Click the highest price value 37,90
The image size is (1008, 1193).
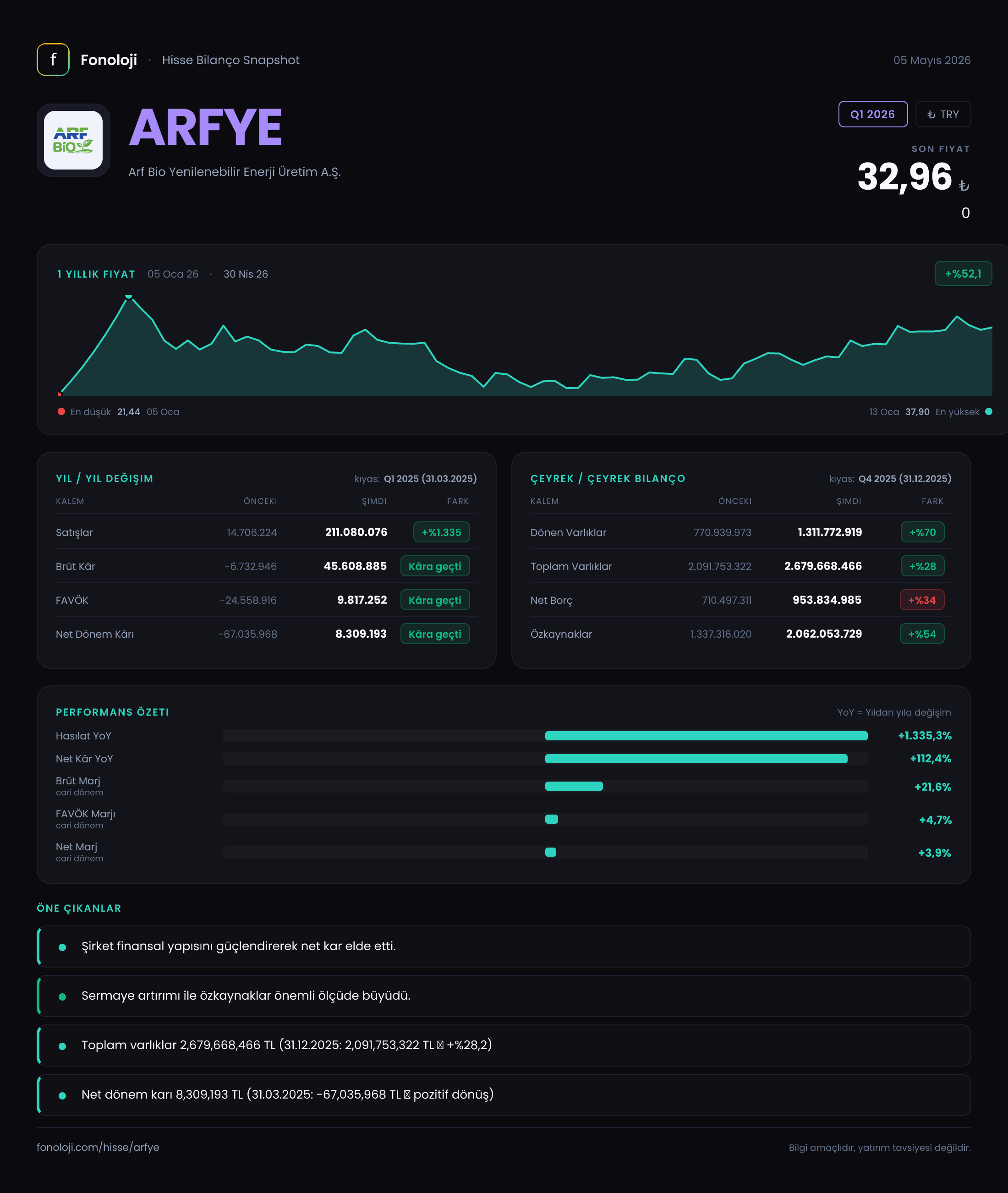[917, 411]
